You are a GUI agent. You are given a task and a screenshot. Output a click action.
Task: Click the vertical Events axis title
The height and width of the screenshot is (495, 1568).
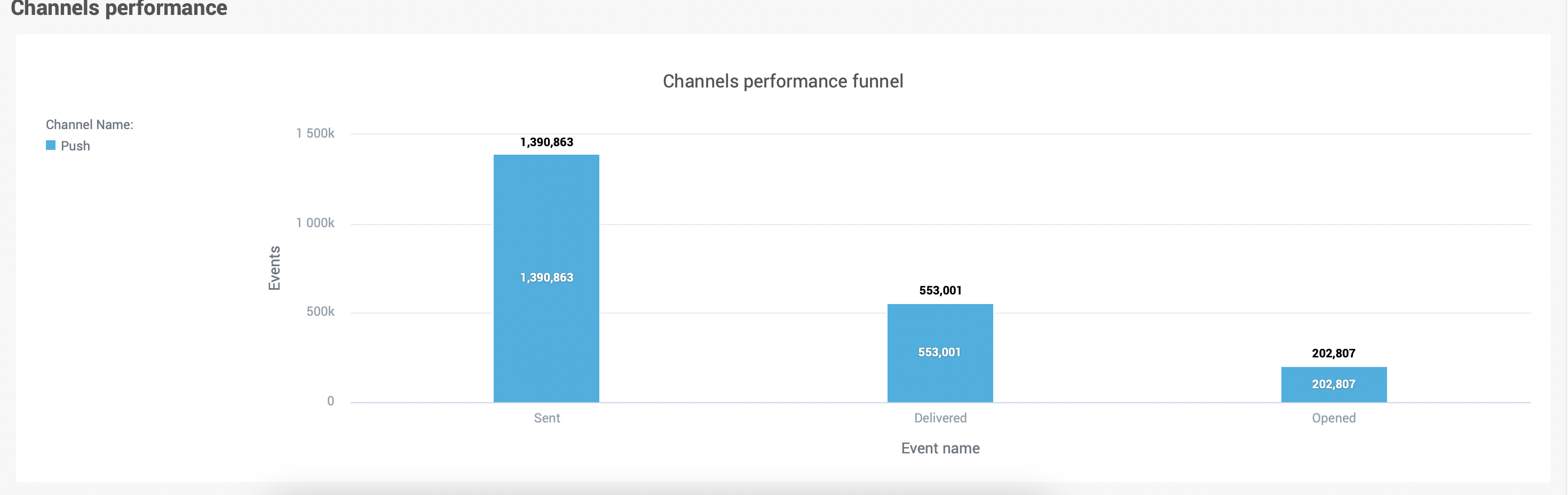(274, 268)
